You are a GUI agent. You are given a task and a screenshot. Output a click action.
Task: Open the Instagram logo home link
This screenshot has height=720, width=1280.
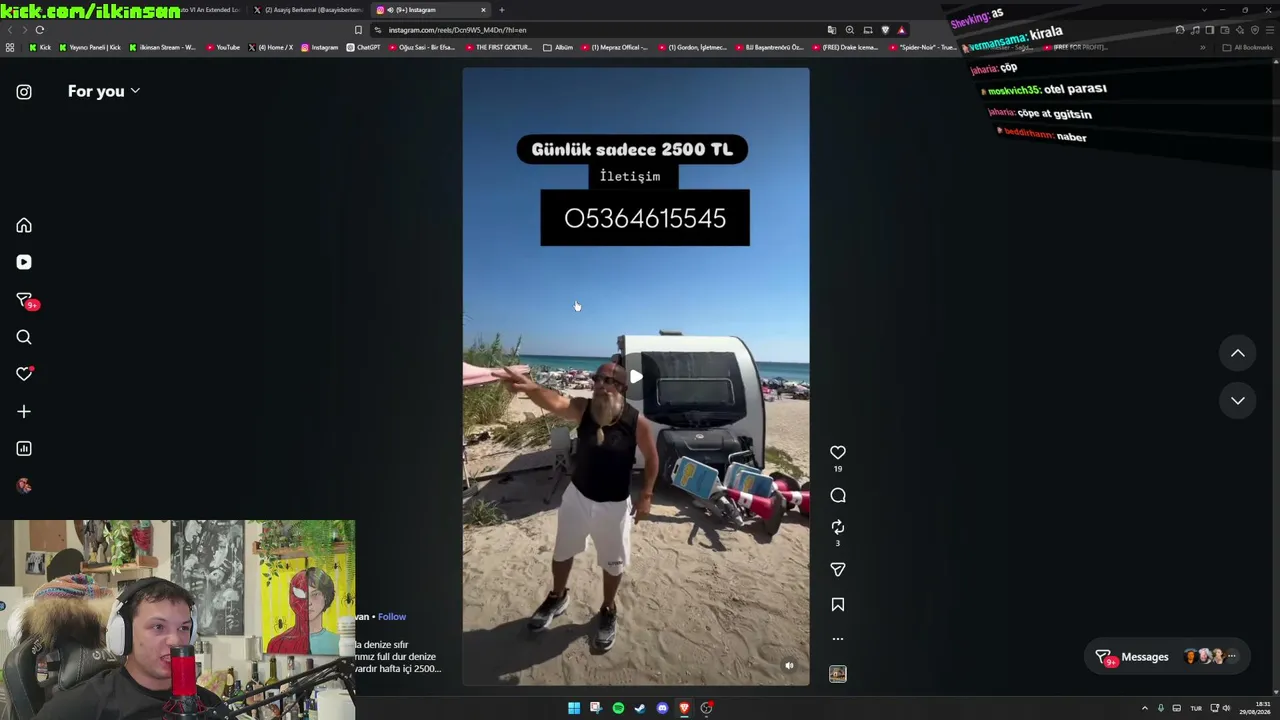(24, 92)
